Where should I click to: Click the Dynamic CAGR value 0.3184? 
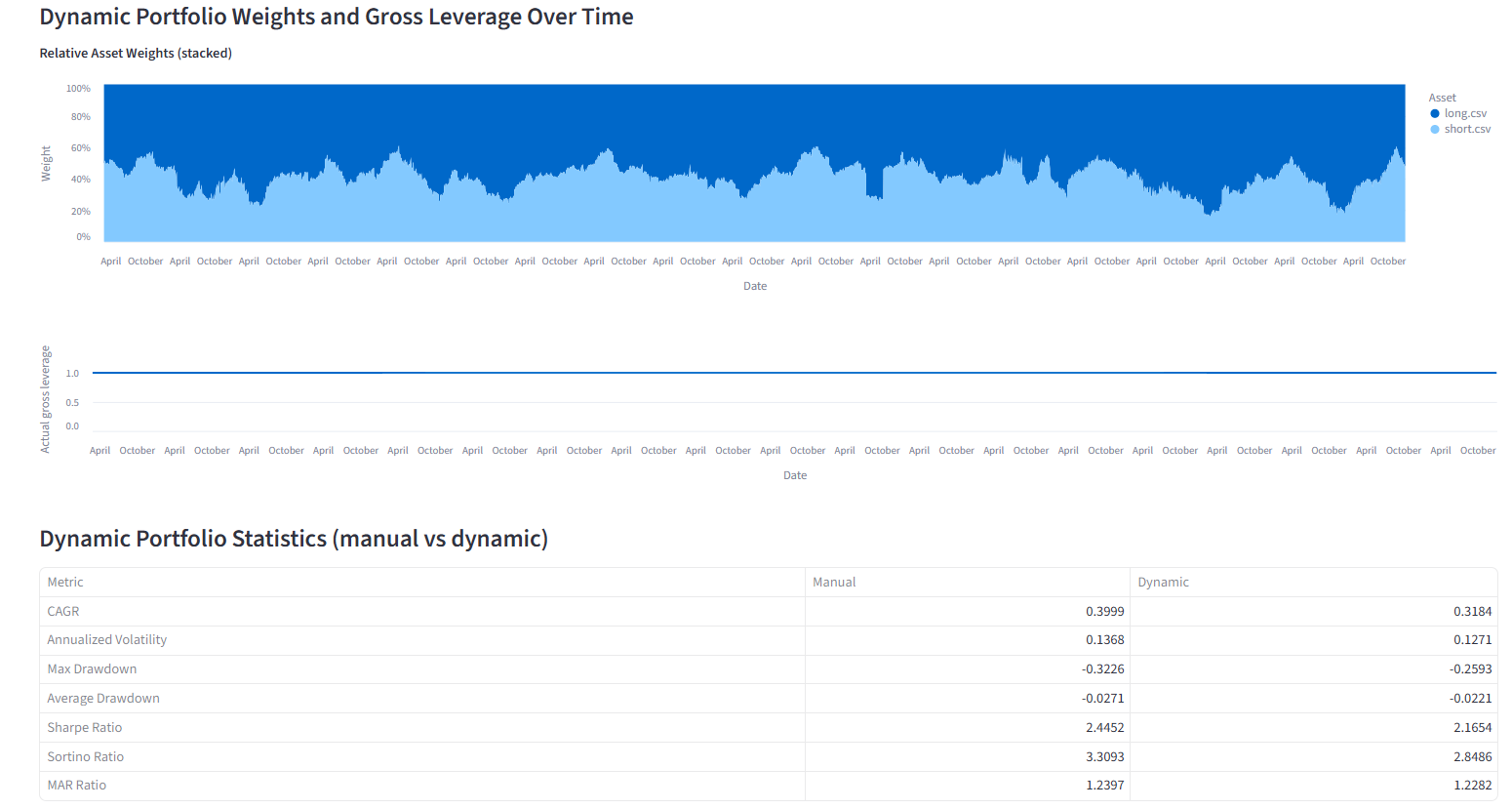tap(1473, 611)
